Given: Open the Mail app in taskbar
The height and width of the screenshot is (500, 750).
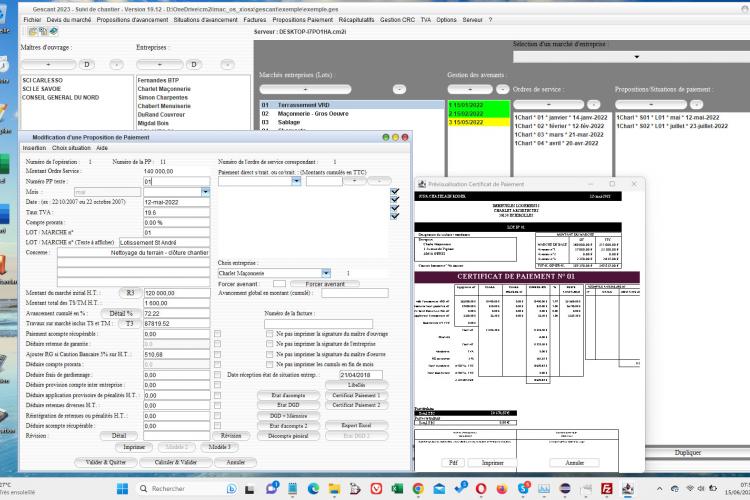Looking at the screenshot, I should pyautogui.click(x=439, y=489).
